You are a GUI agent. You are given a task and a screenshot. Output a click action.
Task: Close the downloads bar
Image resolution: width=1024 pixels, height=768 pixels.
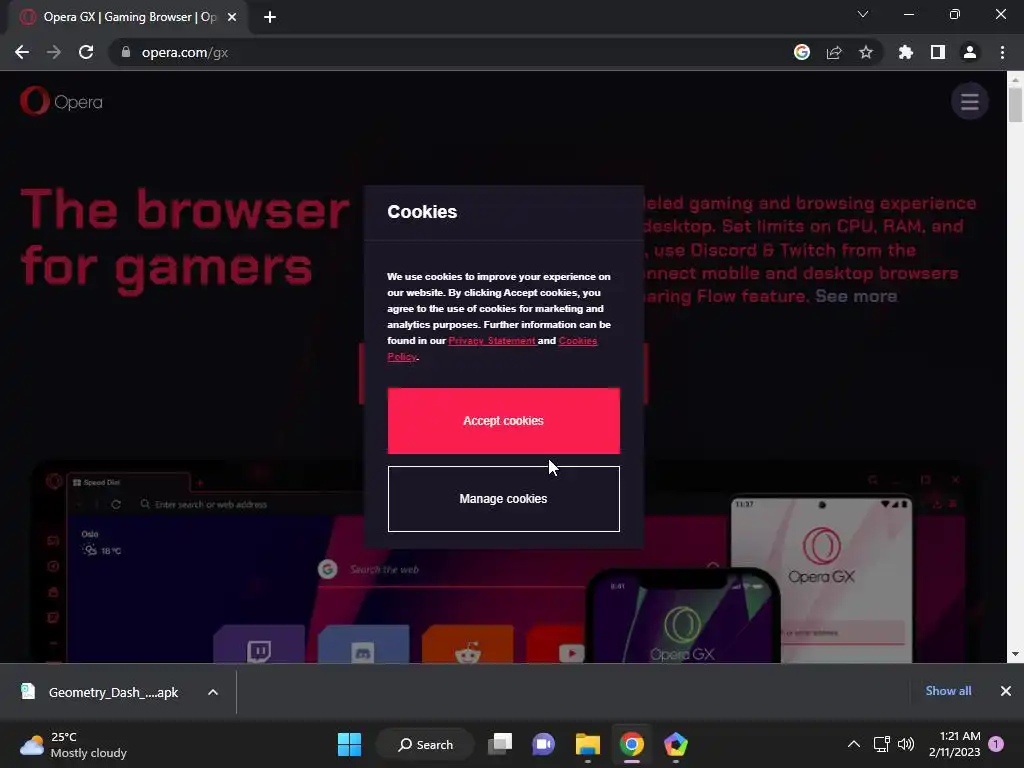1006,691
